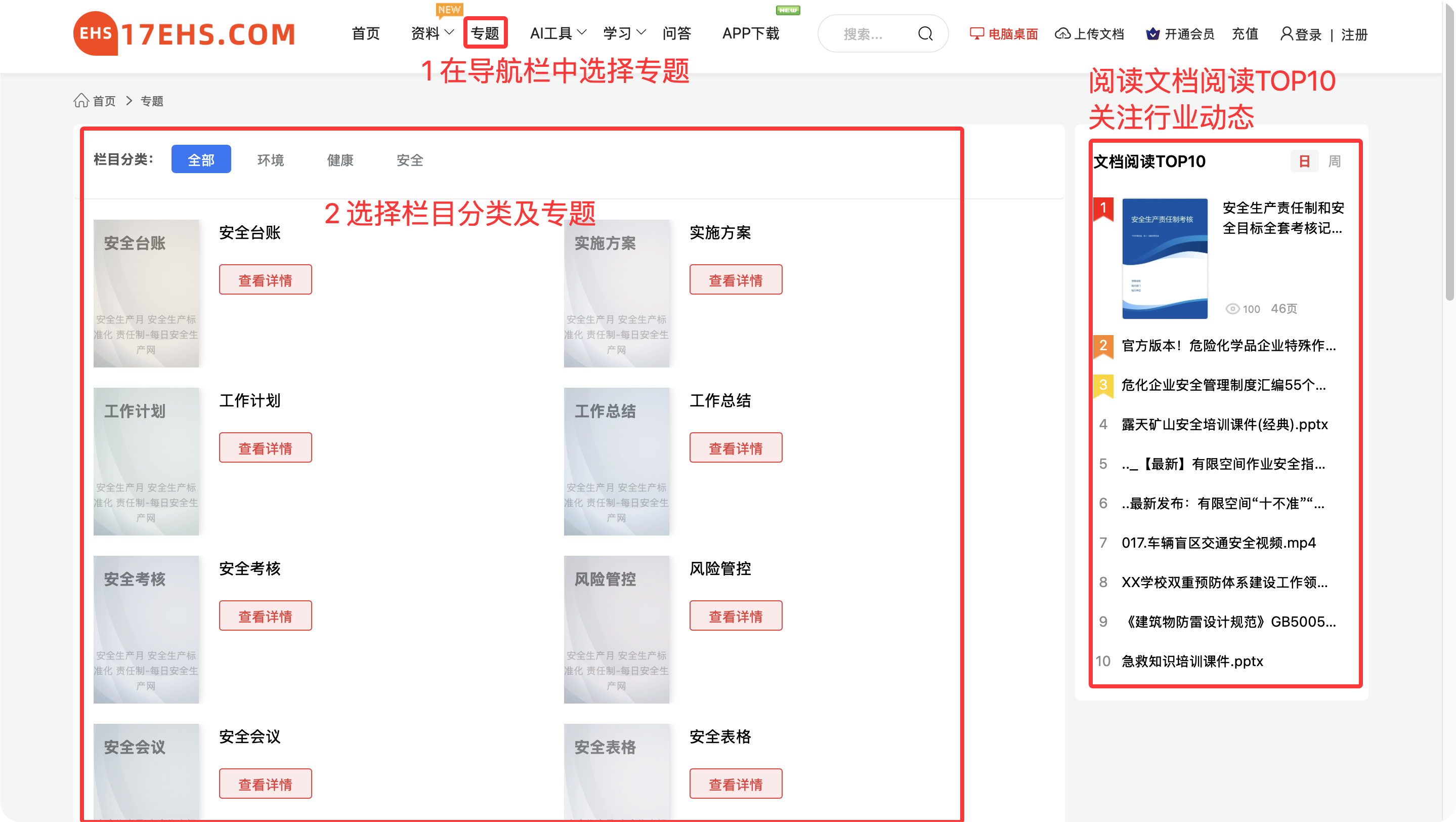
Task: Click 查看详情 for 风险管控
Action: tap(736, 615)
